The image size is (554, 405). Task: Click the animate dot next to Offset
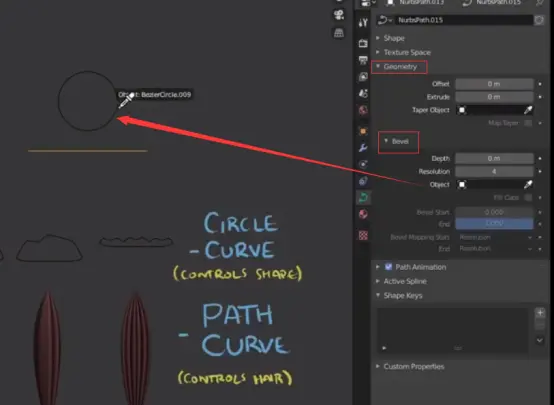pos(540,84)
